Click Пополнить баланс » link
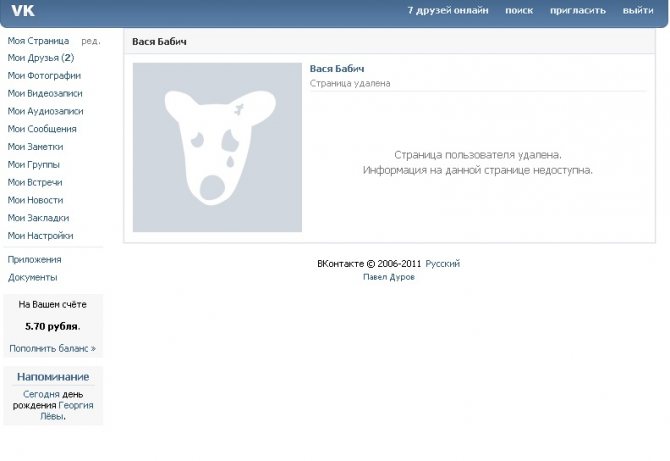 [x=53, y=348]
